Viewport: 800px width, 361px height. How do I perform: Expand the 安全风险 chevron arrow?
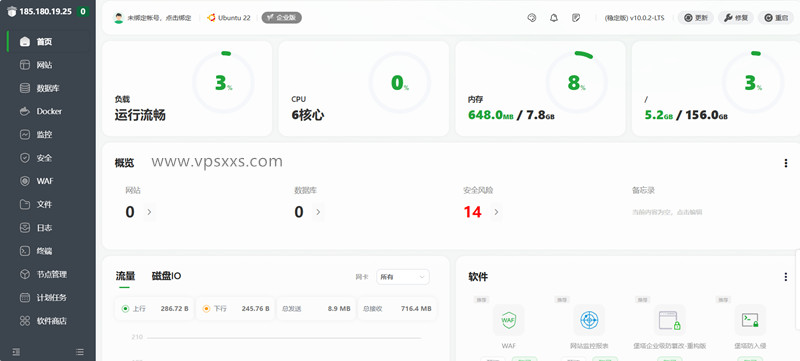(496, 212)
